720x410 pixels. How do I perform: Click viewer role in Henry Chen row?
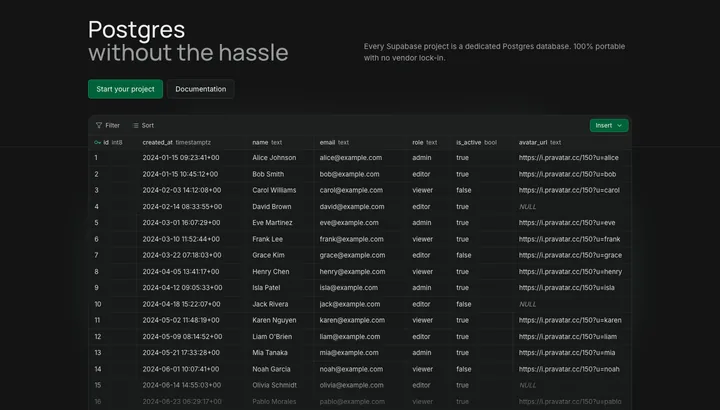coord(422,272)
